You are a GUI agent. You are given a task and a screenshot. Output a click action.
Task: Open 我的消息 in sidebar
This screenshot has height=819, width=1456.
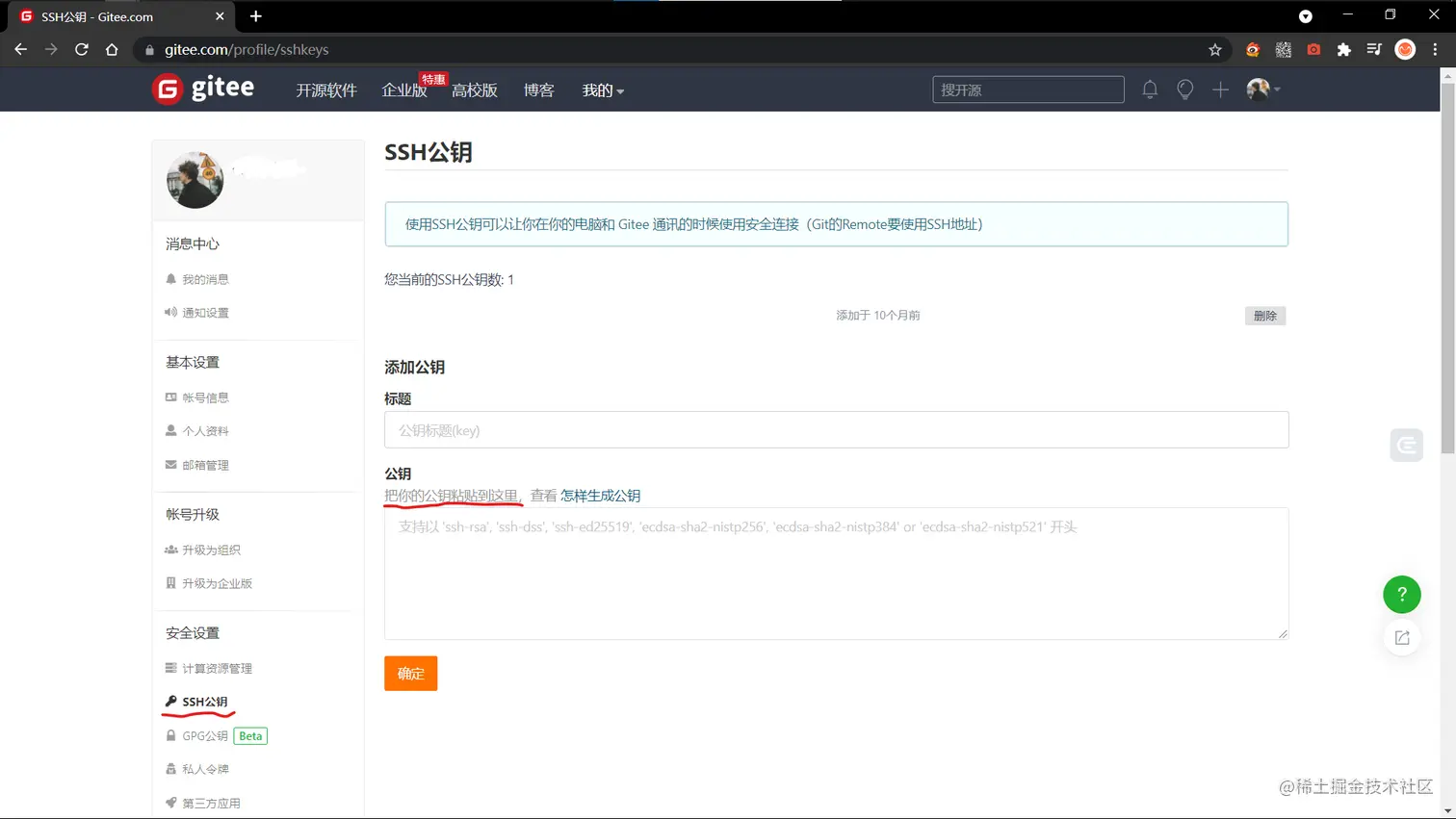point(197,279)
